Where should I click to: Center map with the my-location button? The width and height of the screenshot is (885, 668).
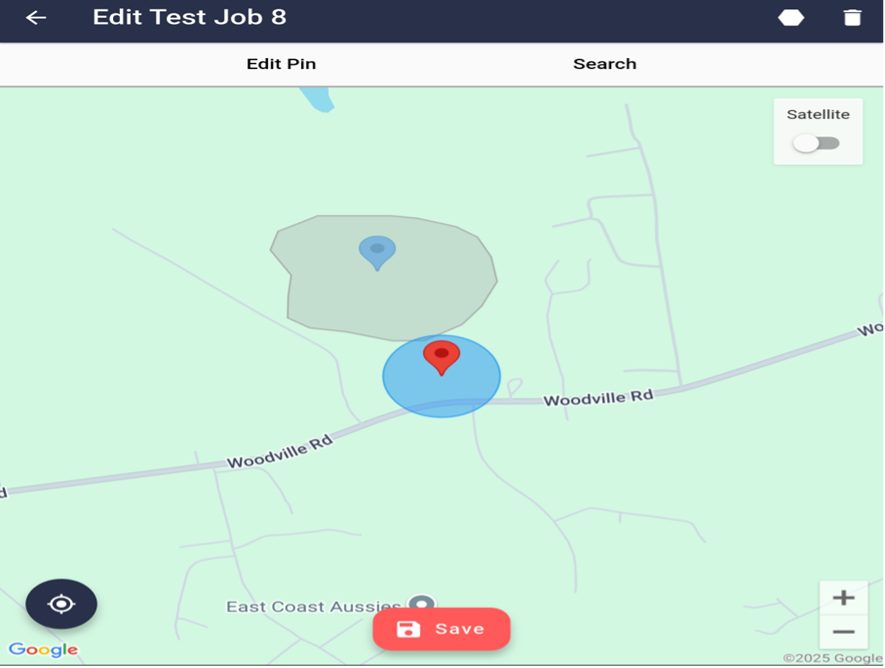pos(61,604)
